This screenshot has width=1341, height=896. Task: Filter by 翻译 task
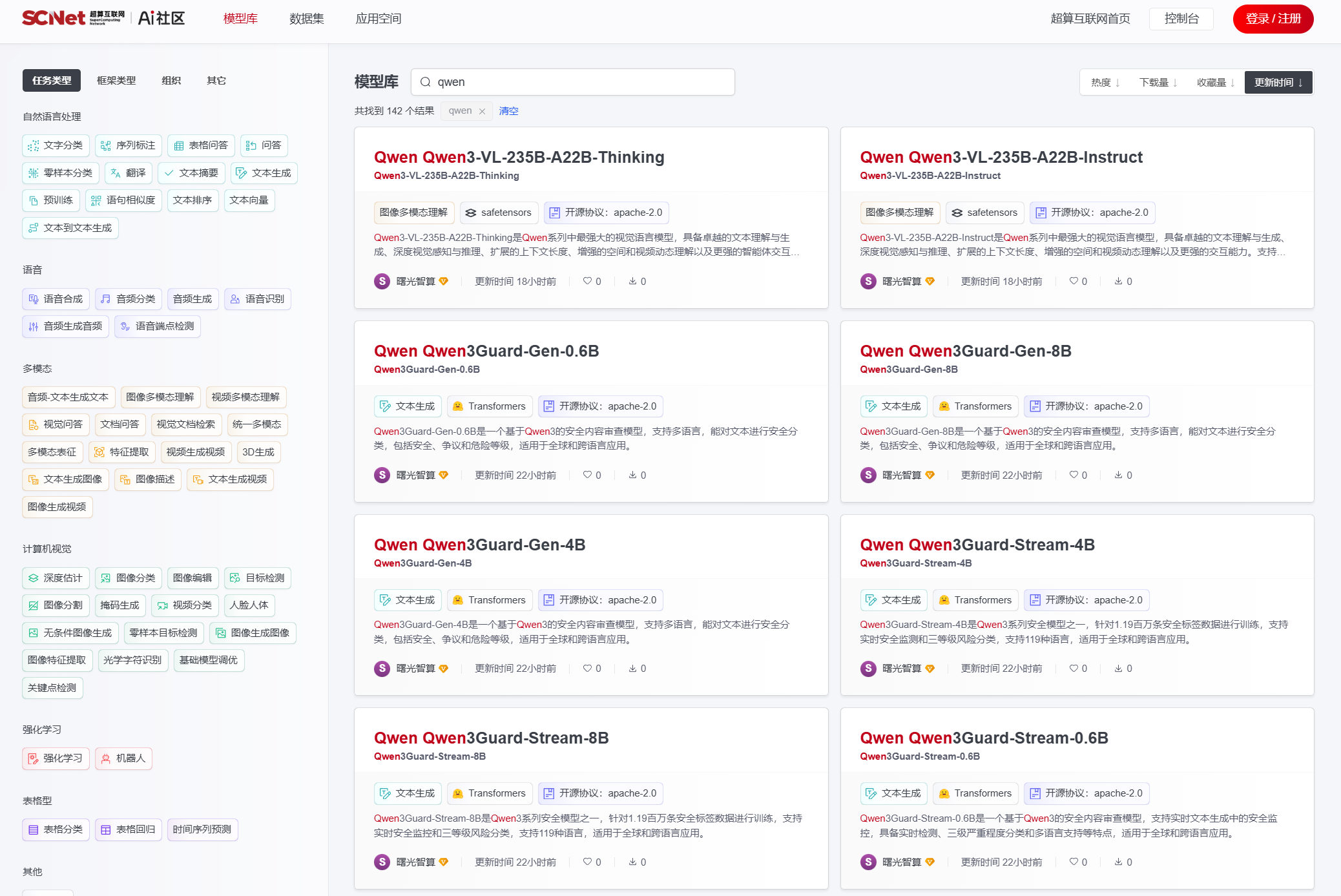129,173
